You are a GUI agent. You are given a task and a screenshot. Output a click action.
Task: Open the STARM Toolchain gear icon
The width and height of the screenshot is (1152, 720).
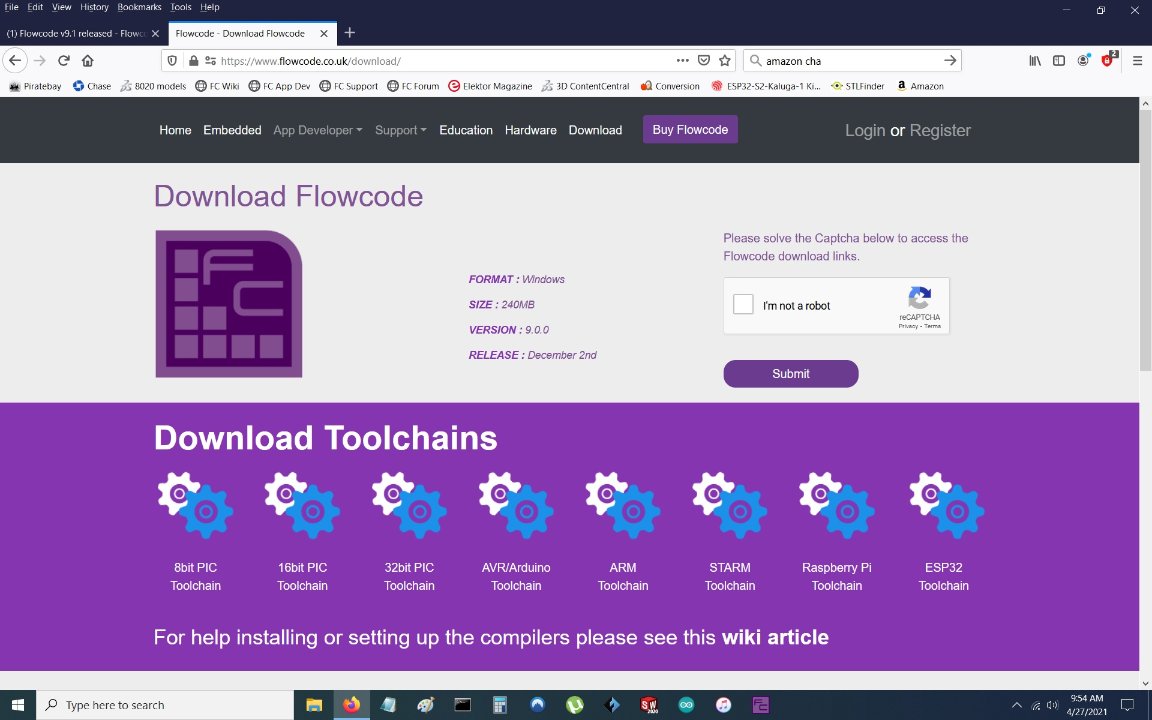(x=730, y=506)
